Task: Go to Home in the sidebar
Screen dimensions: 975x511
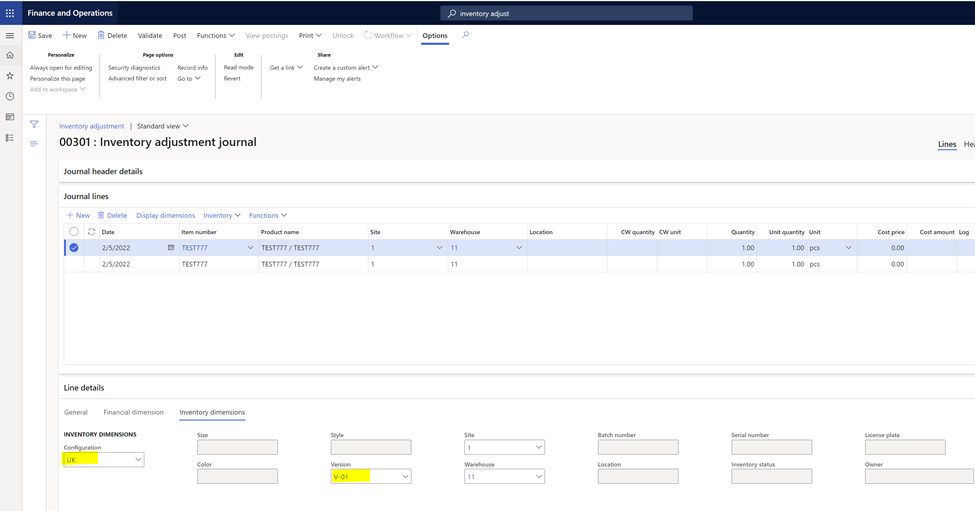Action: point(10,55)
